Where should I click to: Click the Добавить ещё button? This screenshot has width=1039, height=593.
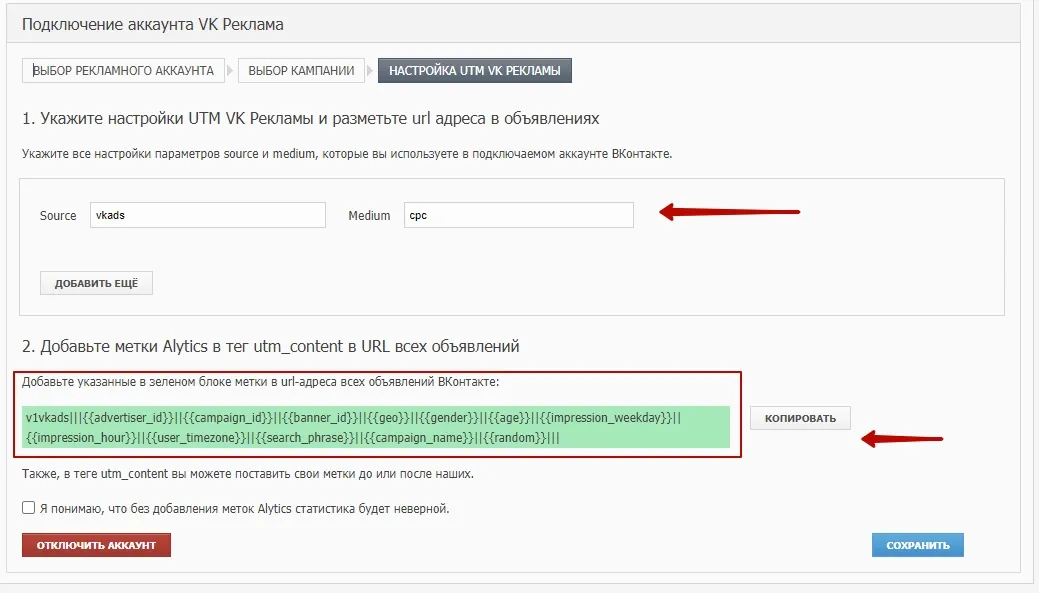point(96,284)
